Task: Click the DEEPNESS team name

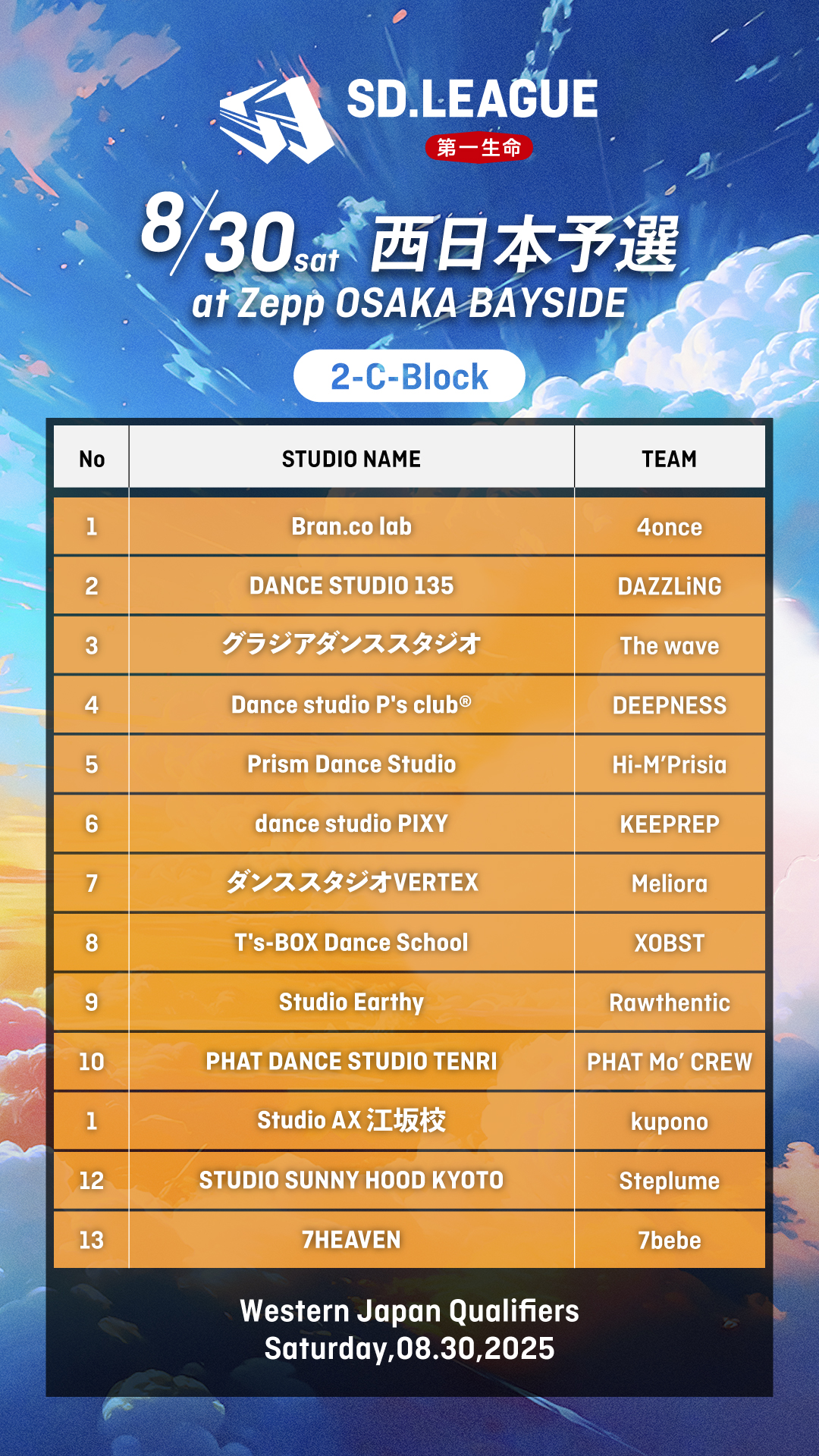Action: [669, 705]
